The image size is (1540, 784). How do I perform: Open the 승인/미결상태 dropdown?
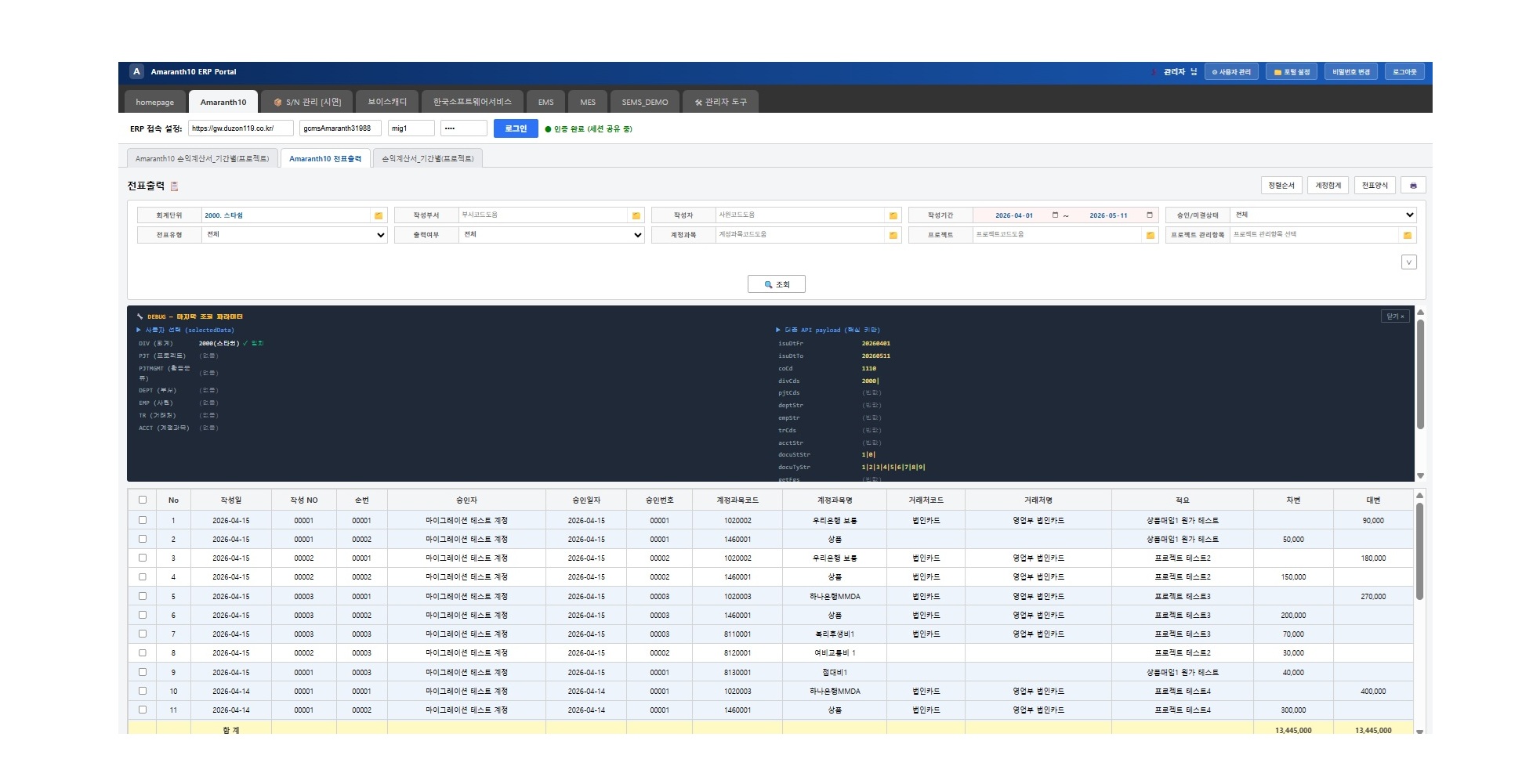coord(1322,215)
